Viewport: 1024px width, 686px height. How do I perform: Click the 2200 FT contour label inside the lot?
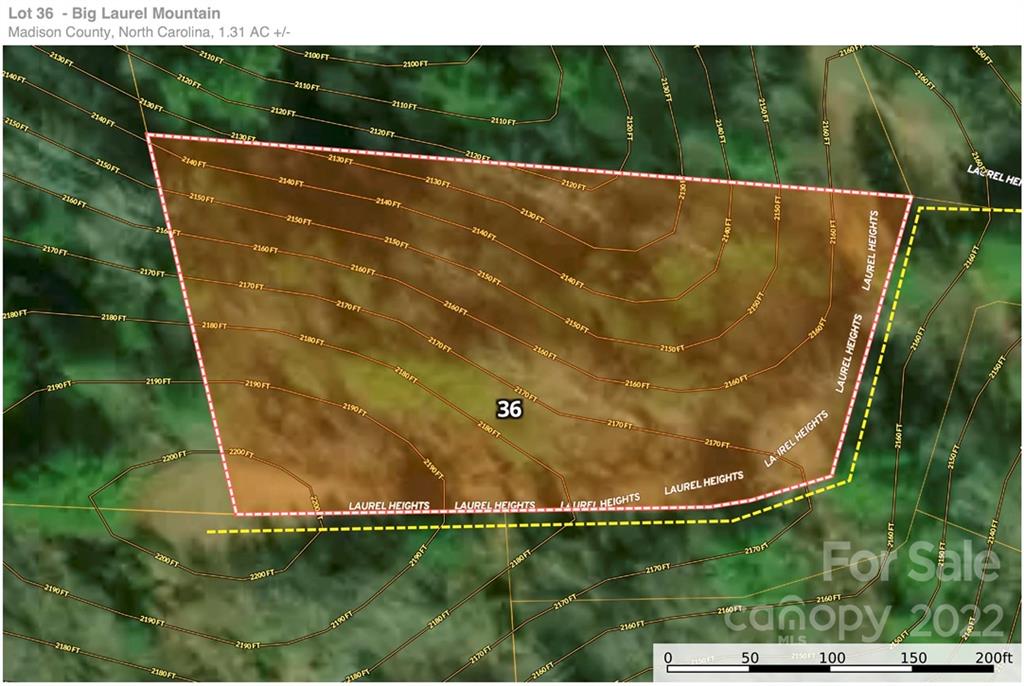[243, 453]
